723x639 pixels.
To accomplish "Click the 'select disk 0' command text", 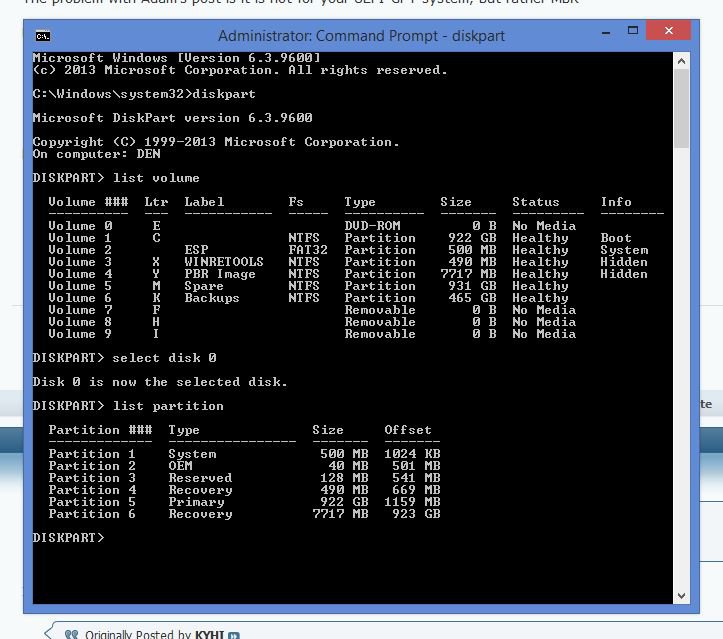I will tap(164, 358).
